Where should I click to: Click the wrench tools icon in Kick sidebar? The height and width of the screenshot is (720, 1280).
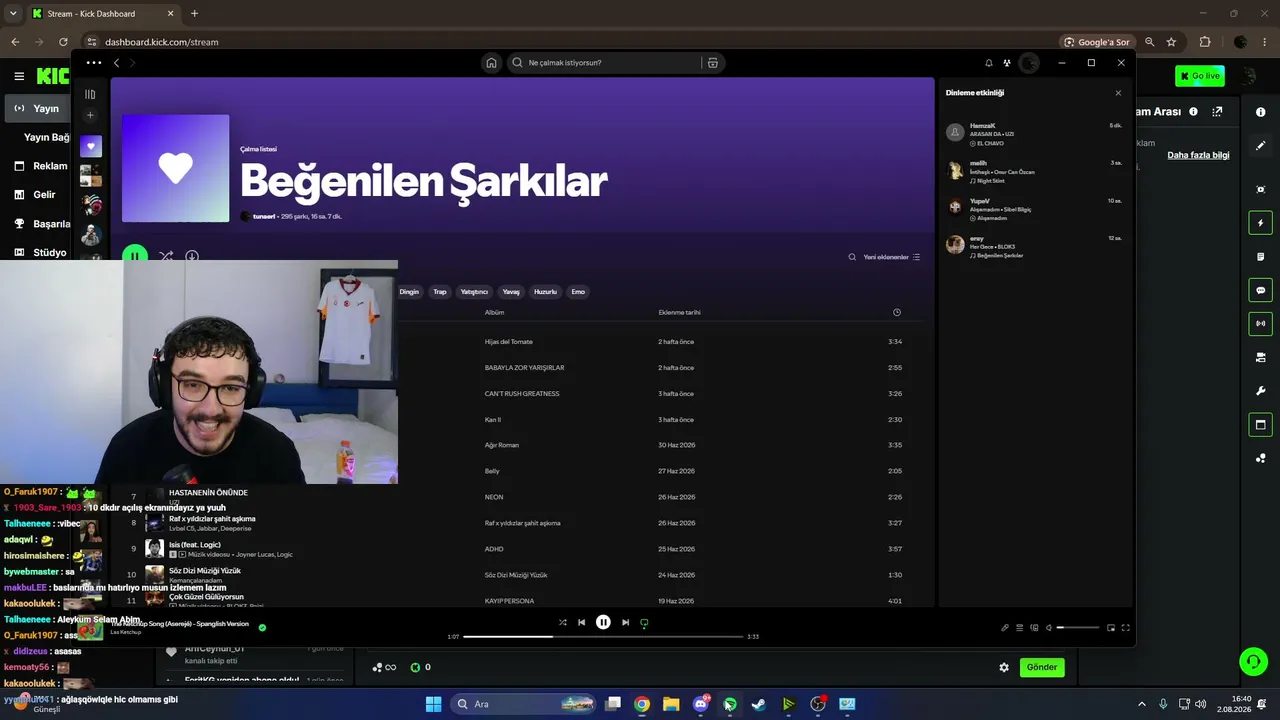[1261, 391]
